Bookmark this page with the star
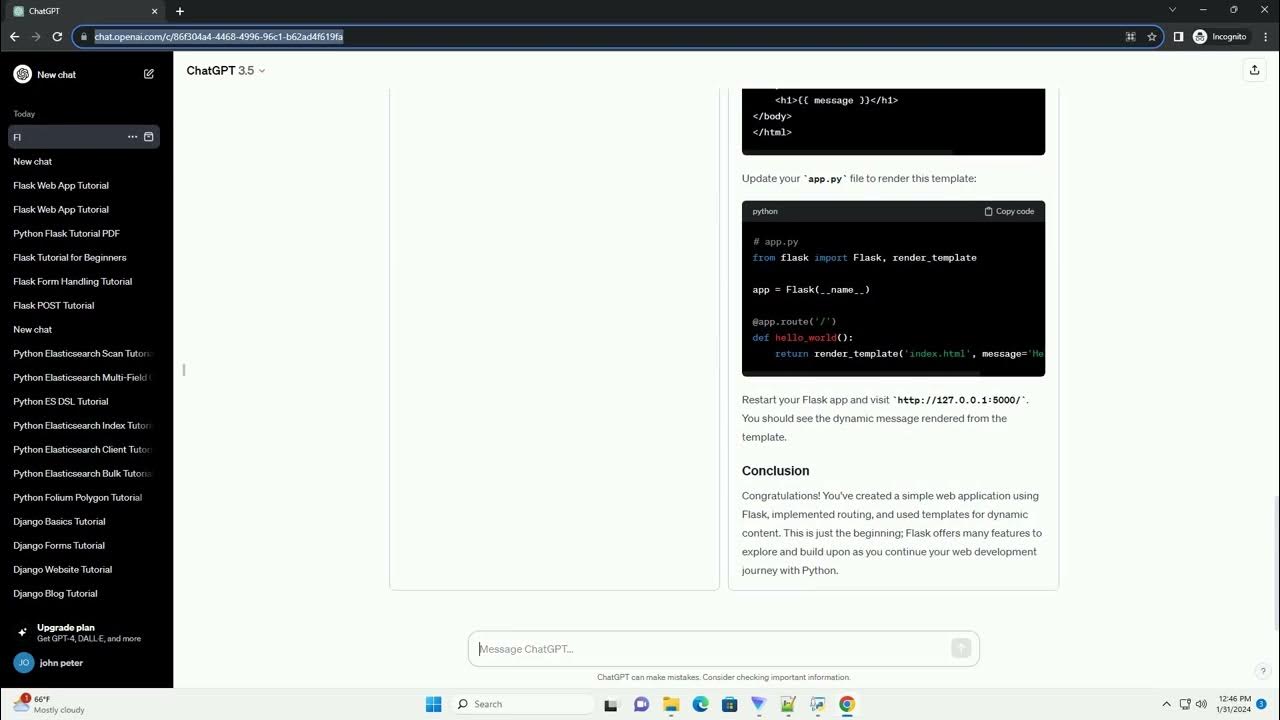Image resolution: width=1280 pixels, height=720 pixels. [x=1152, y=37]
